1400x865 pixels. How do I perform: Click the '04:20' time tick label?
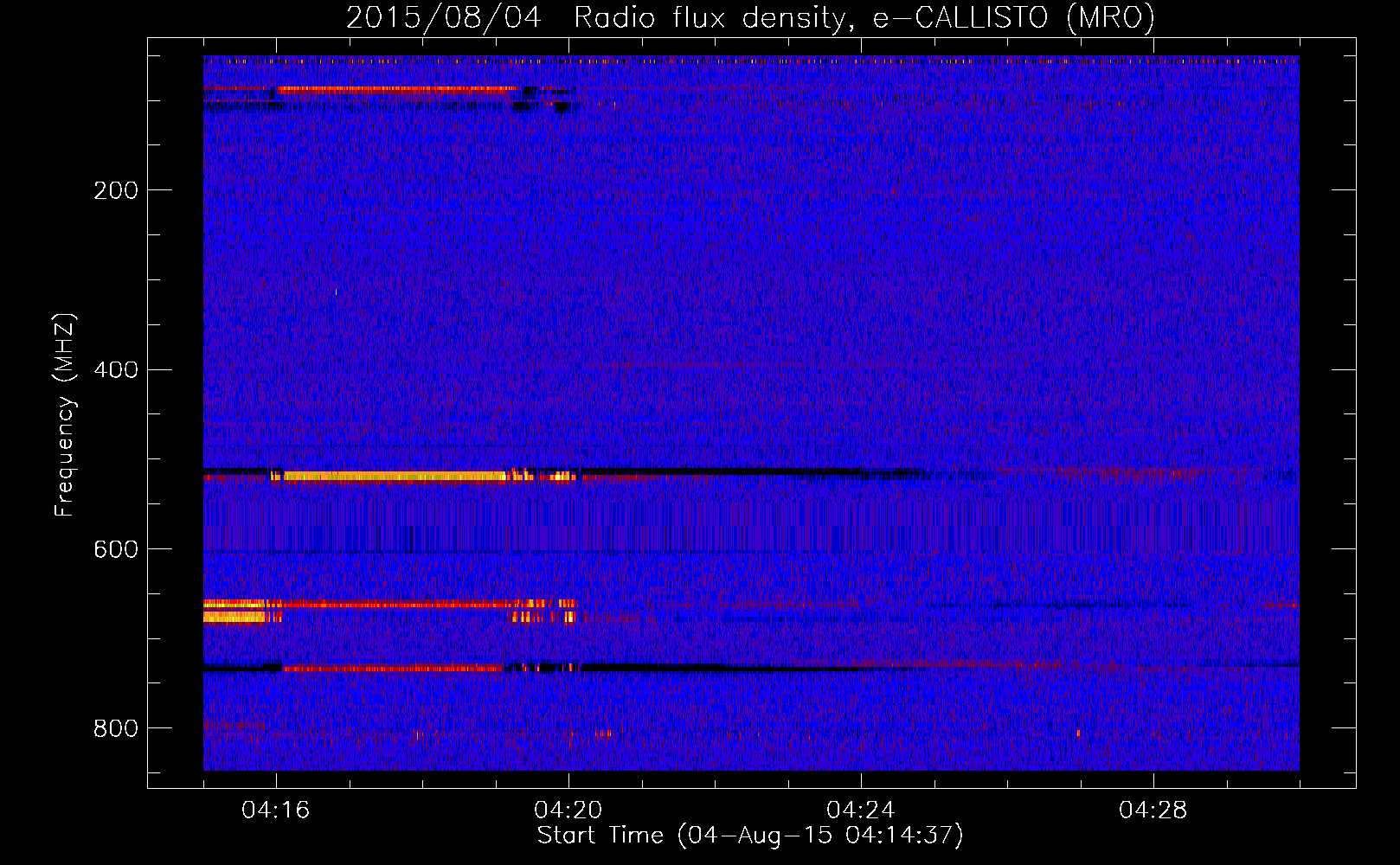coord(568,811)
